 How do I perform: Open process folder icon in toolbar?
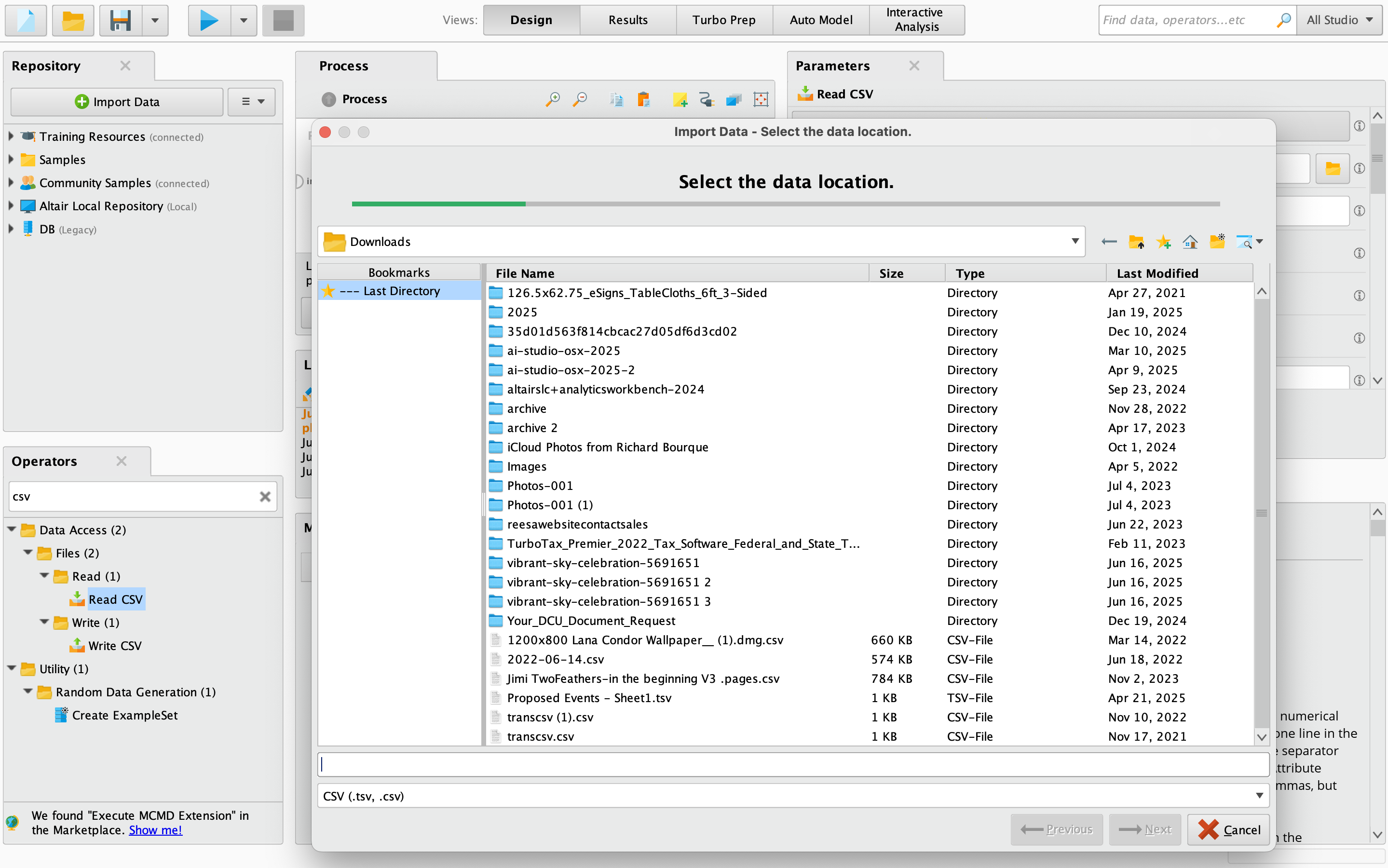pyautogui.click(x=73, y=21)
